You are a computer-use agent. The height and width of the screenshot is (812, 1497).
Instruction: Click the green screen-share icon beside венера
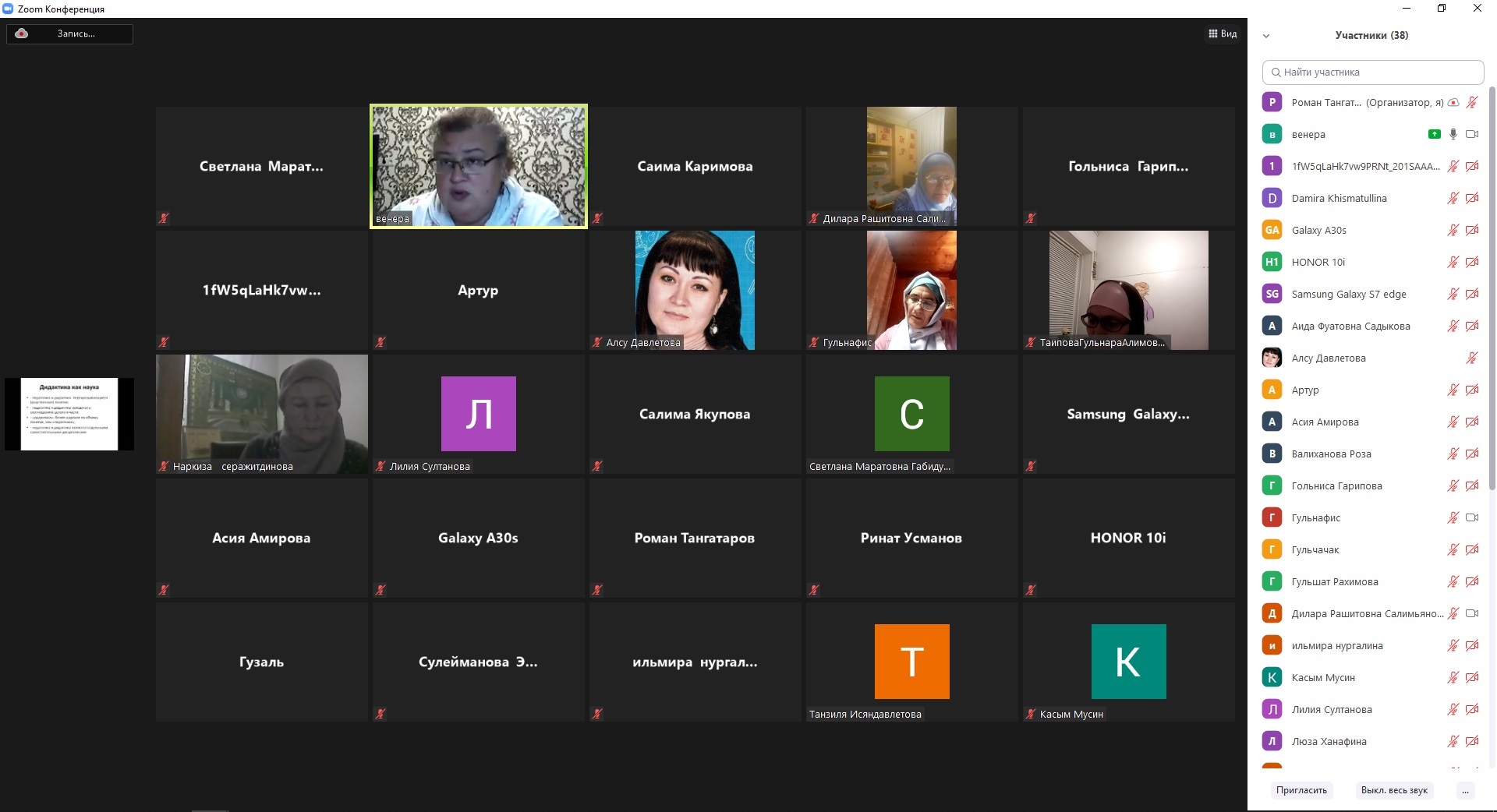pyautogui.click(x=1434, y=134)
